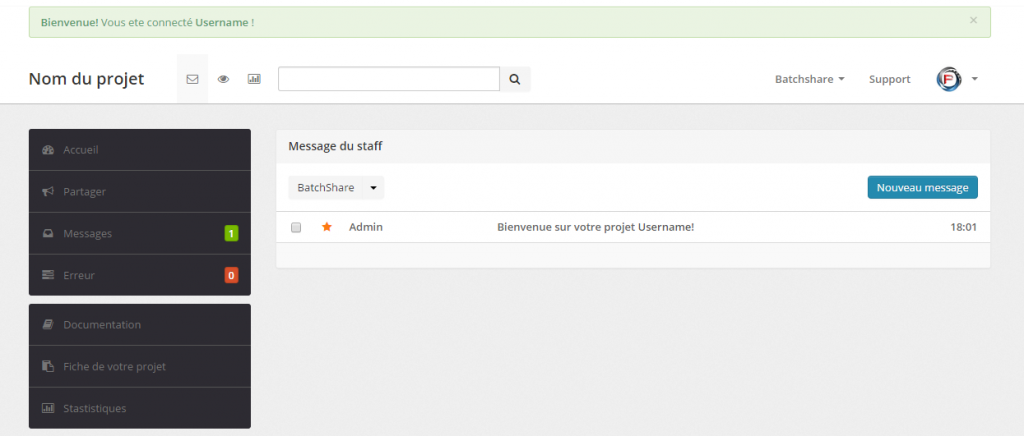Open Partager with megaphone icon
Image resolution: width=1024 pixels, height=436 pixels.
(140, 192)
